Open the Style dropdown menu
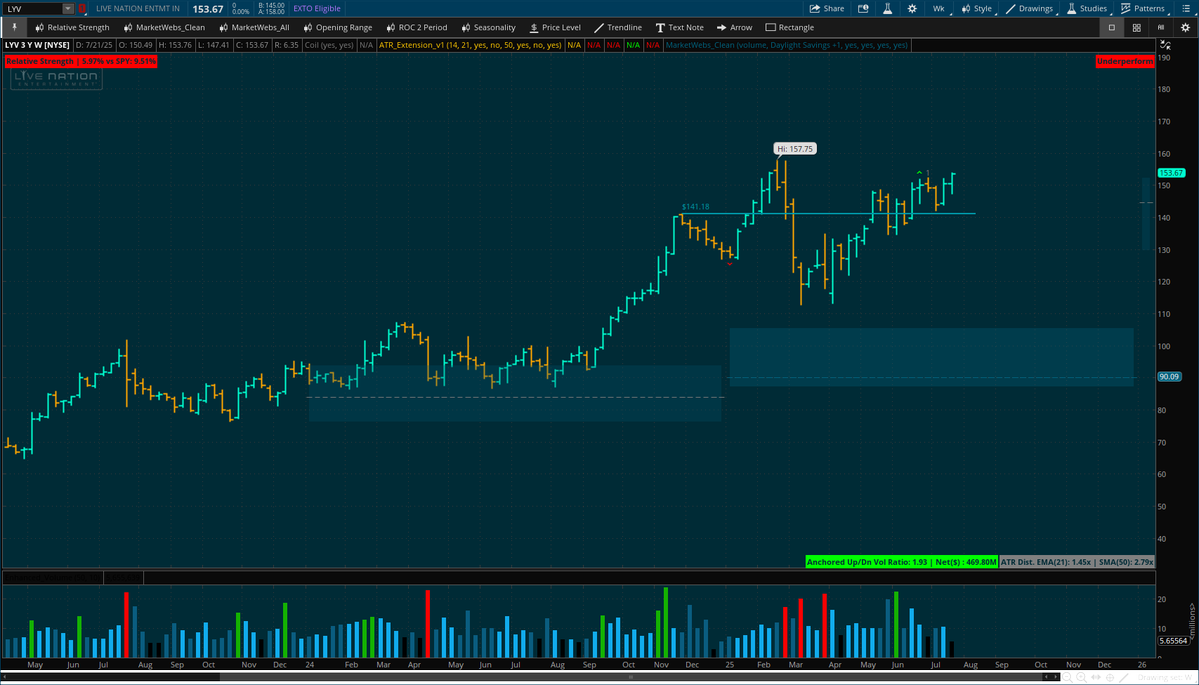This screenshot has height=685, width=1199. tap(978, 8)
